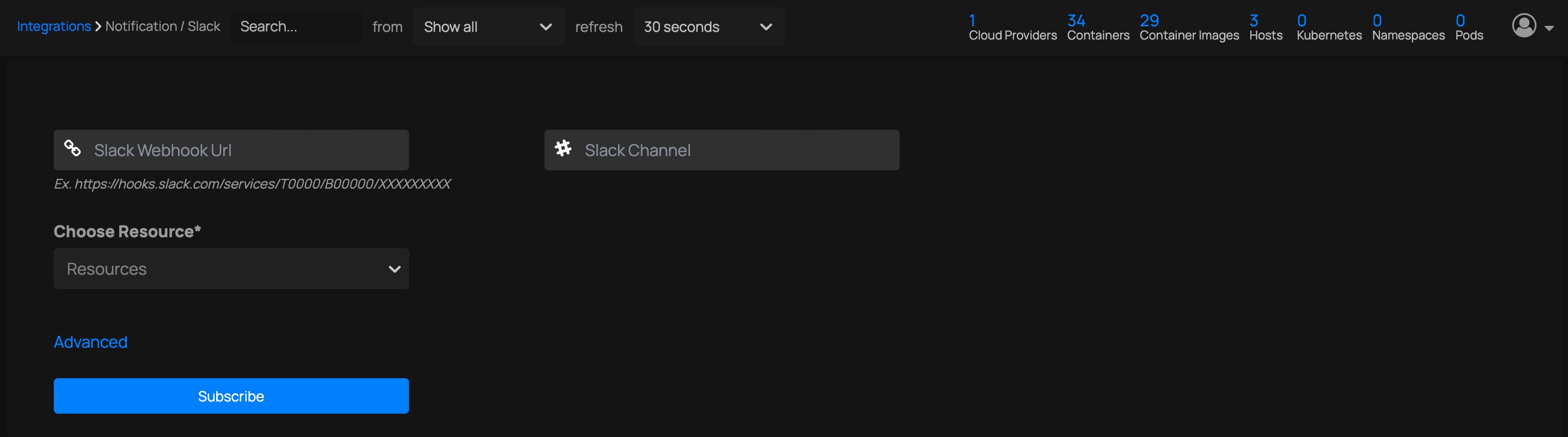Focus the Slack Webhook Url input
1568x437 pixels.
[231, 150]
